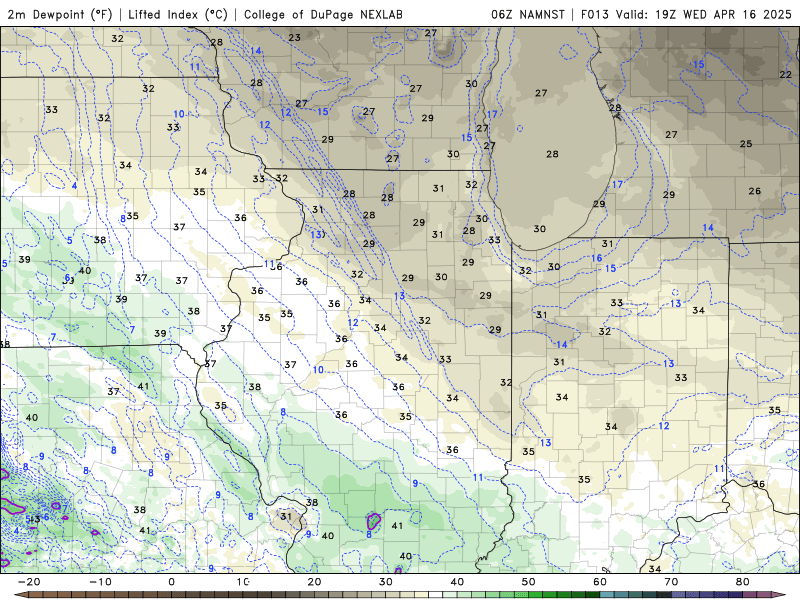The height and width of the screenshot is (600, 800).
Task: Click the black dewpoint value 25 on the map
Action: tap(746, 144)
